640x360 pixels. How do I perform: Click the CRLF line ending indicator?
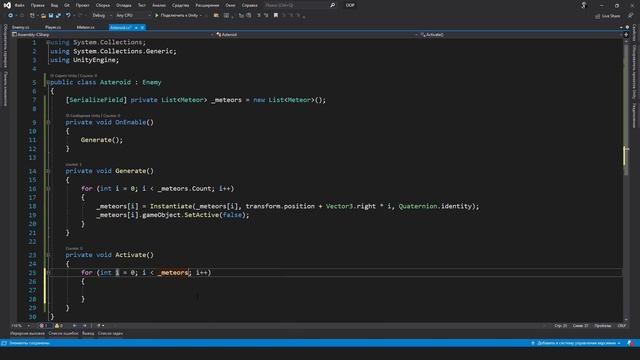pyautogui.click(x=622, y=326)
